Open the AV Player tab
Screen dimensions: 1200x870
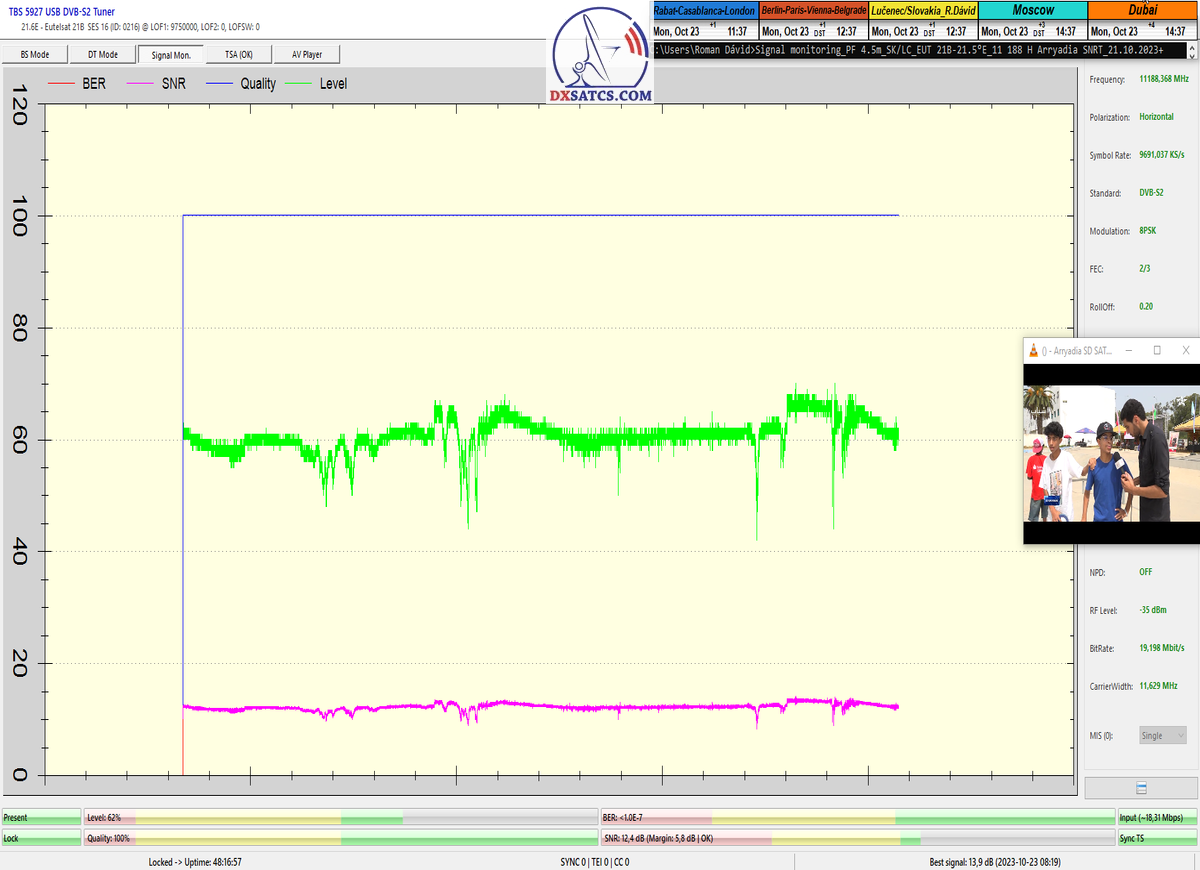tap(307, 54)
